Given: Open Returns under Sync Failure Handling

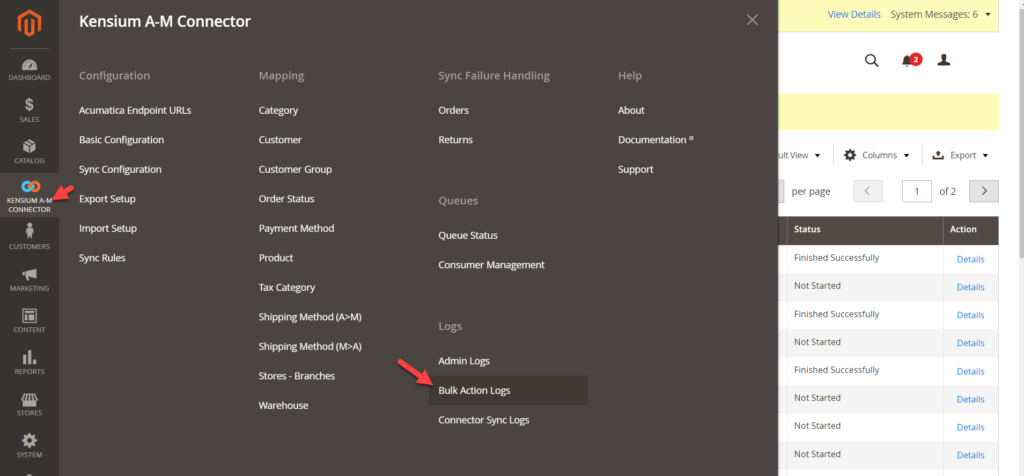Looking at the screenshot, I should (x=455, y=140).
